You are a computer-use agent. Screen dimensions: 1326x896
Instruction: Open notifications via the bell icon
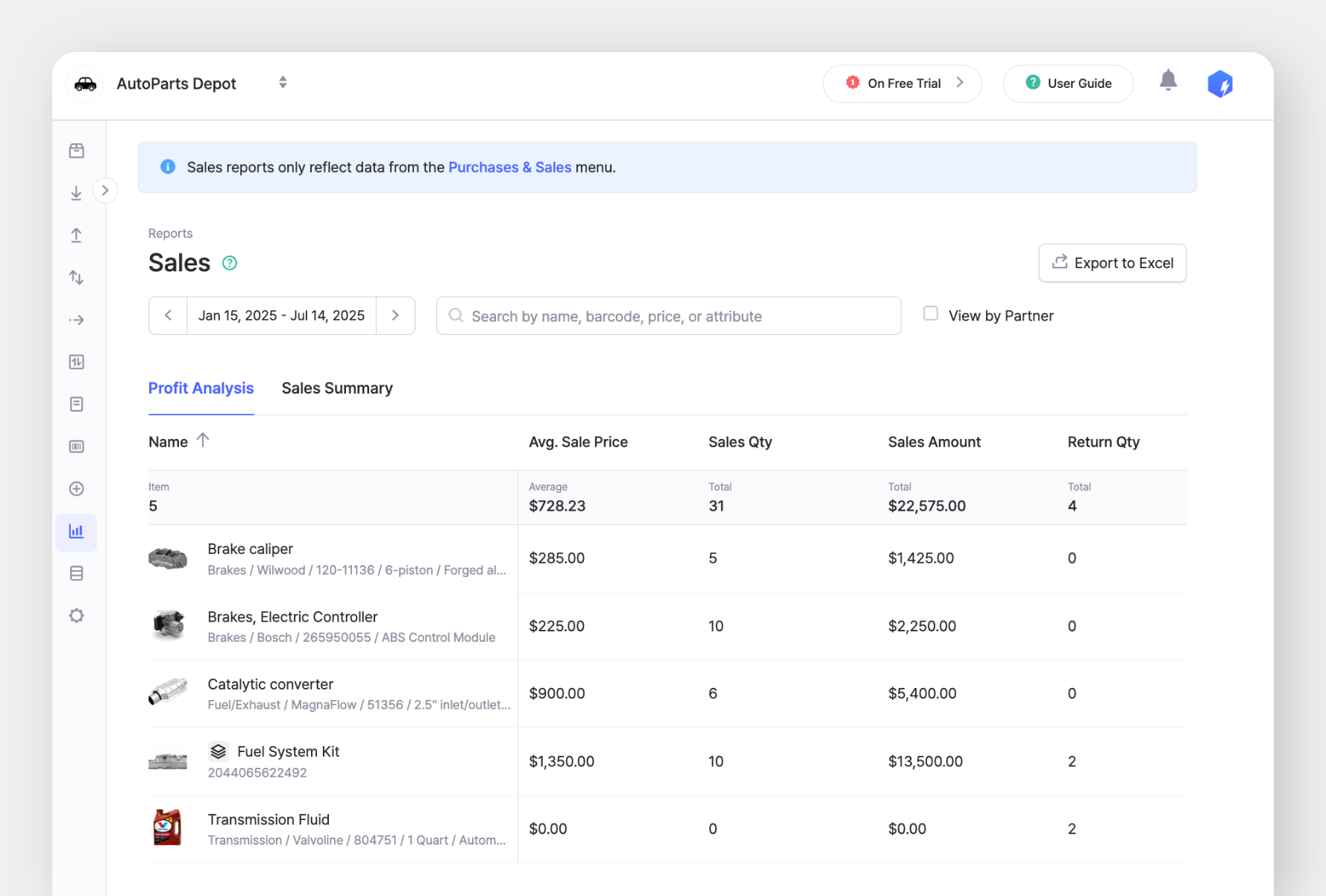[1168, 81]
